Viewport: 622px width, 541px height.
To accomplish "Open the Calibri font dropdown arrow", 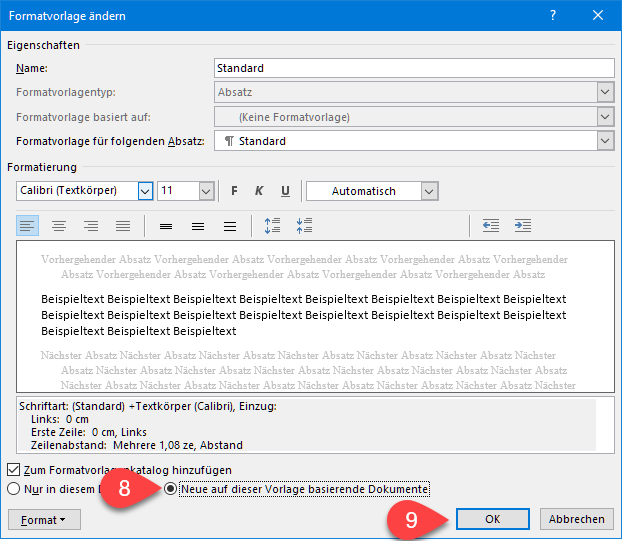I will click(145, 191).
